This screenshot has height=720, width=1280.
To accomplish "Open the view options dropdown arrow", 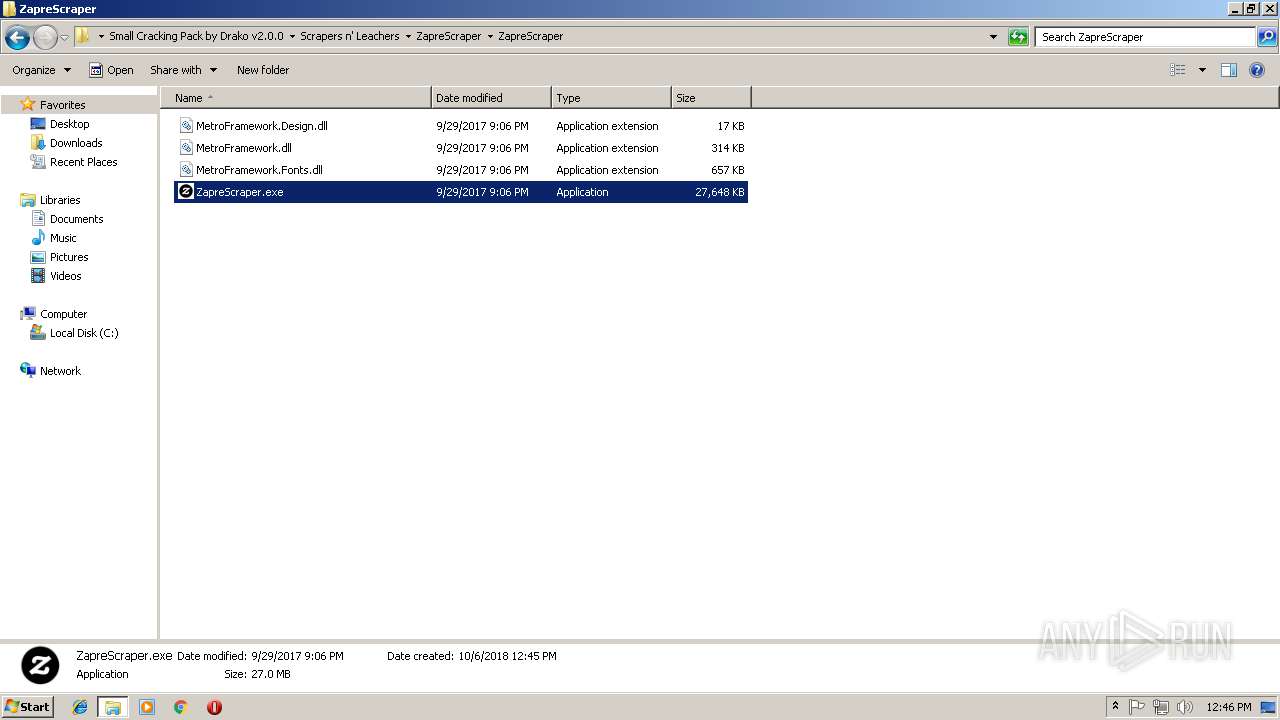I will pyautogui.click(x=1202, y=70).
